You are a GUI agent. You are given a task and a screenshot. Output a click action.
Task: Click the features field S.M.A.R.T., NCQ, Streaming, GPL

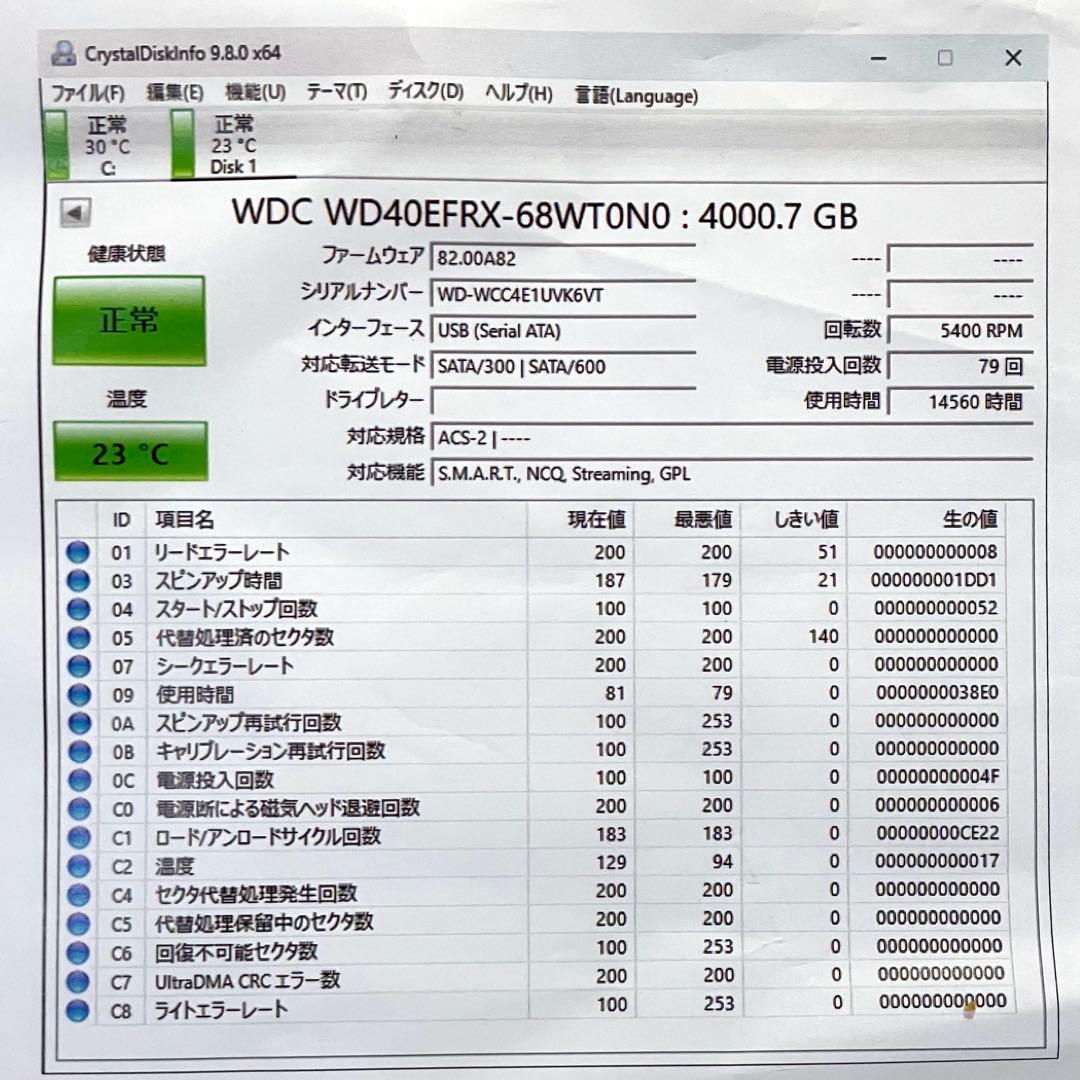(x=731, y=473)
